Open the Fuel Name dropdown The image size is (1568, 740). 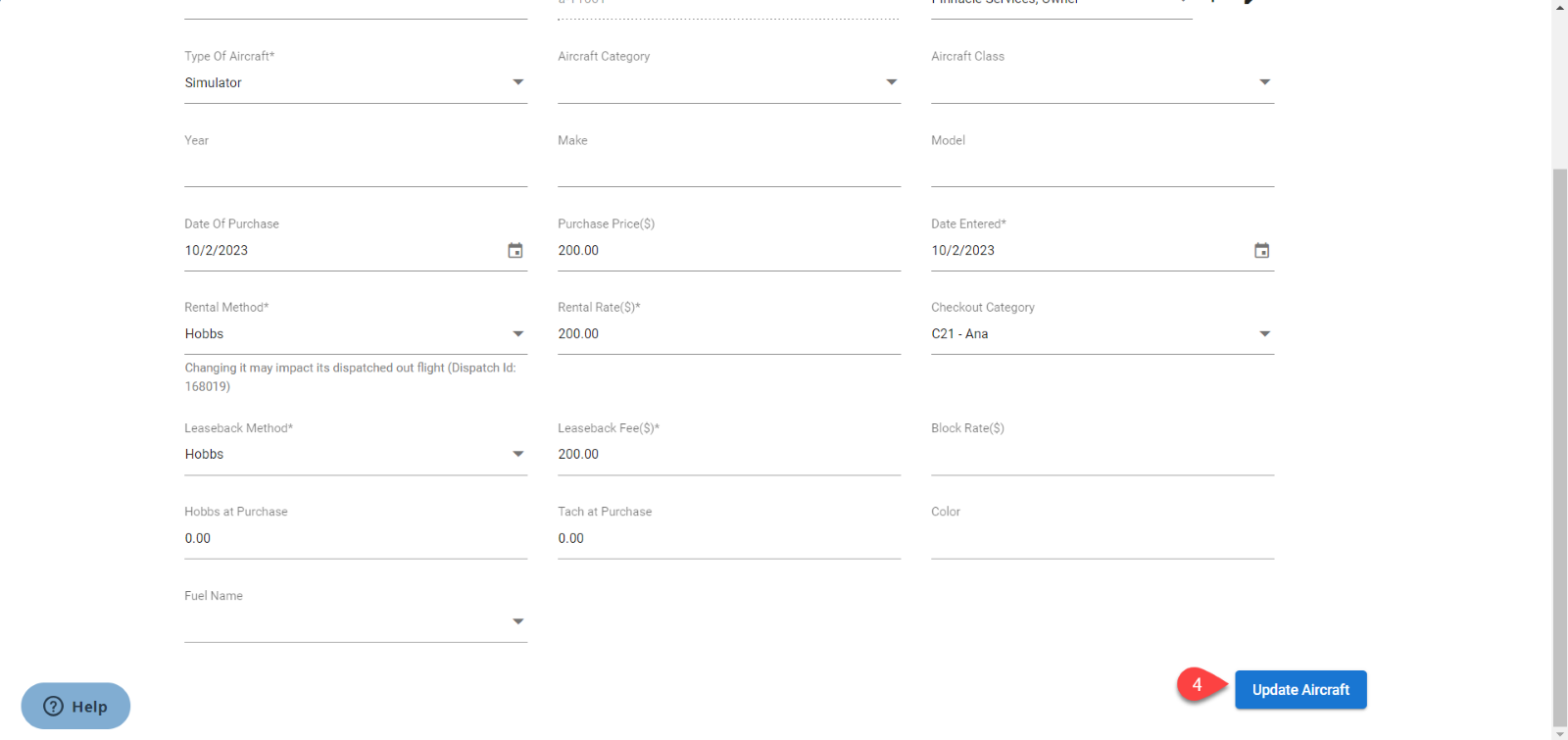coord(517,622)
